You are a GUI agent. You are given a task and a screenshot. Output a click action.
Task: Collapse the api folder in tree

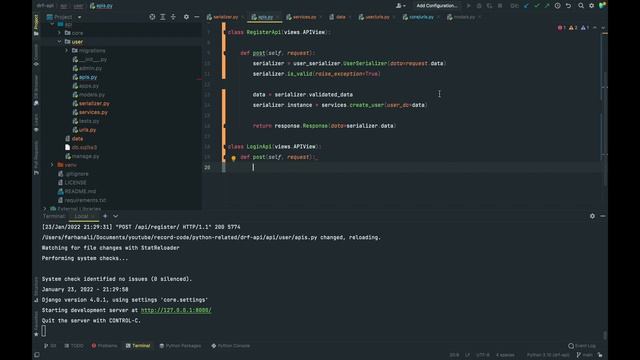click(x=52, y=24)
